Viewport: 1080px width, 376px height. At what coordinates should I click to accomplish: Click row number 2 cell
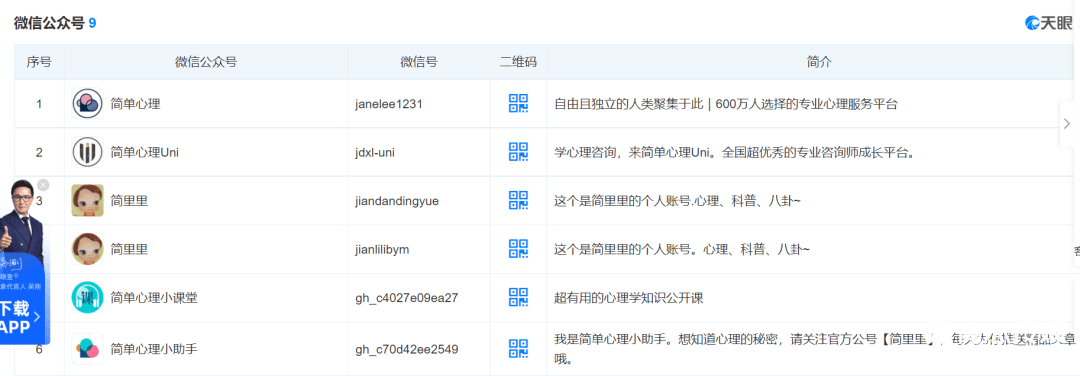[39, 152]
